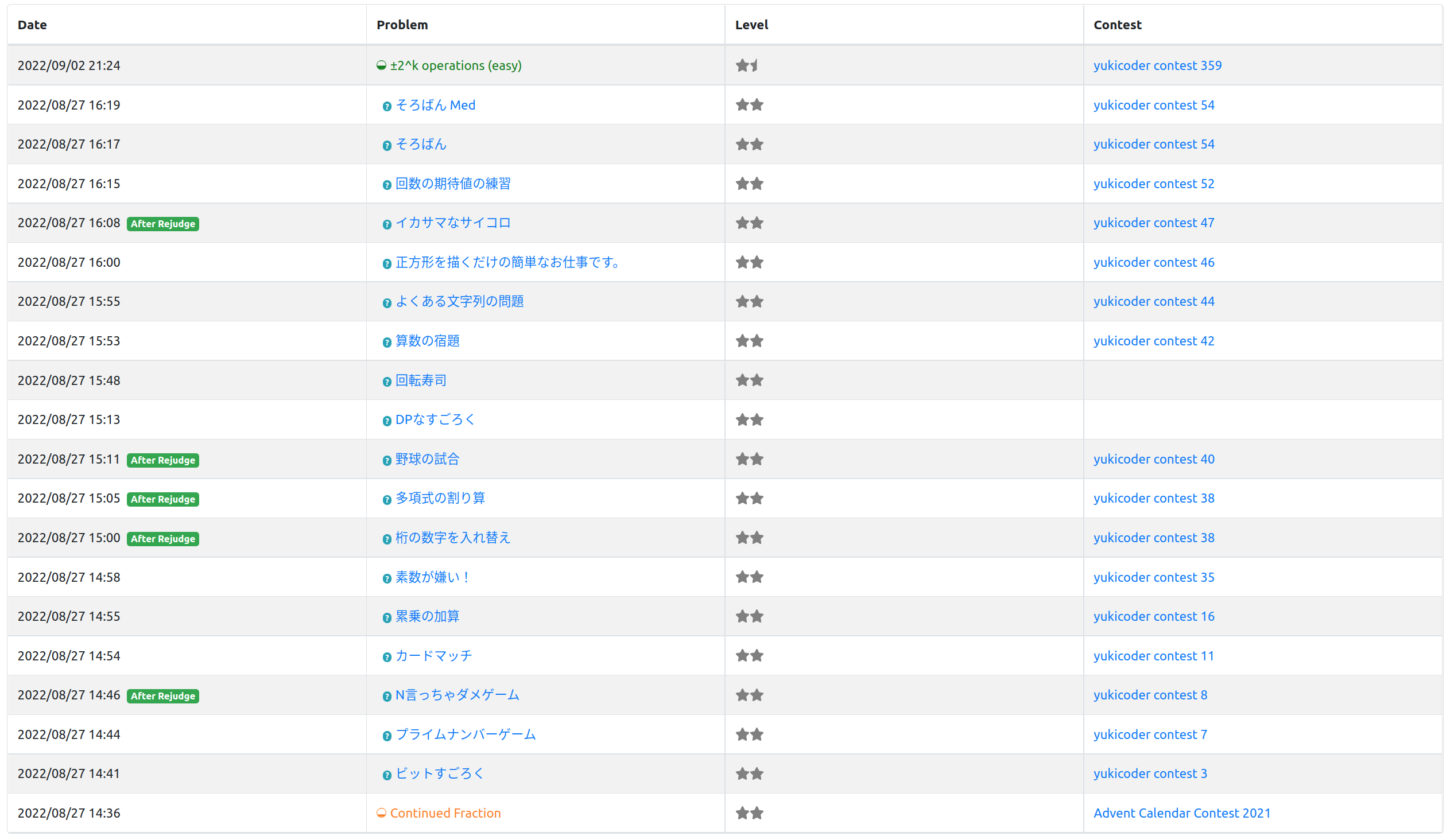Image resolution: width=1454 pixels, height=840 pixels.
Task: Click question-mark icon beside 回転寿司
Action: coord(387,382)
